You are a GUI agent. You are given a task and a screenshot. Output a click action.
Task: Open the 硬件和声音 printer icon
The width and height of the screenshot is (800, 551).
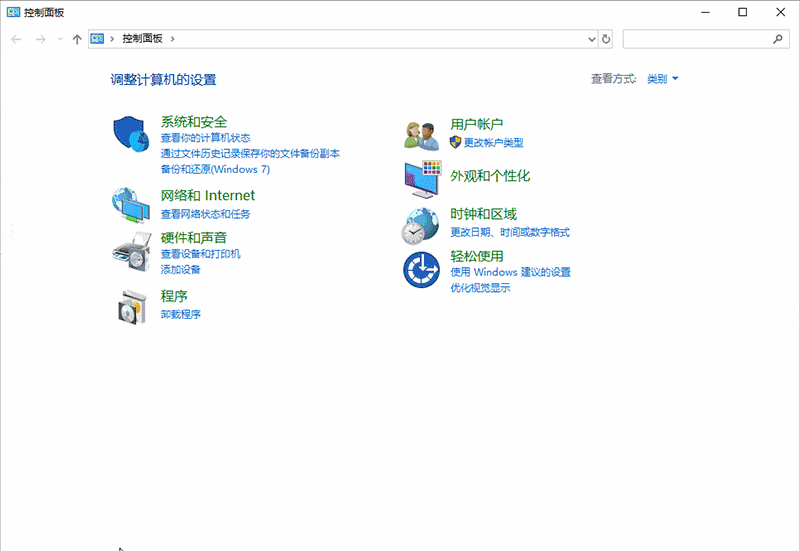pyautogui.click(x=132, y=252)
